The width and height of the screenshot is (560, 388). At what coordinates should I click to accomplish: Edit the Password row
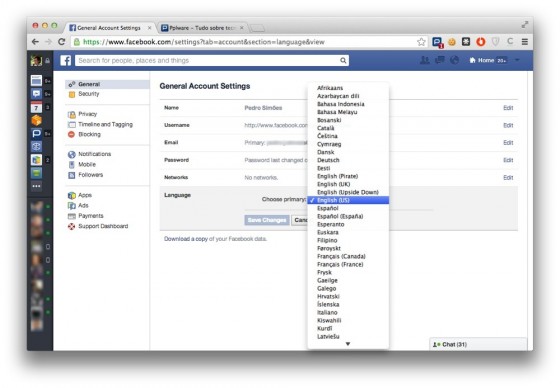pyautogui.click(x=508, y=160)
